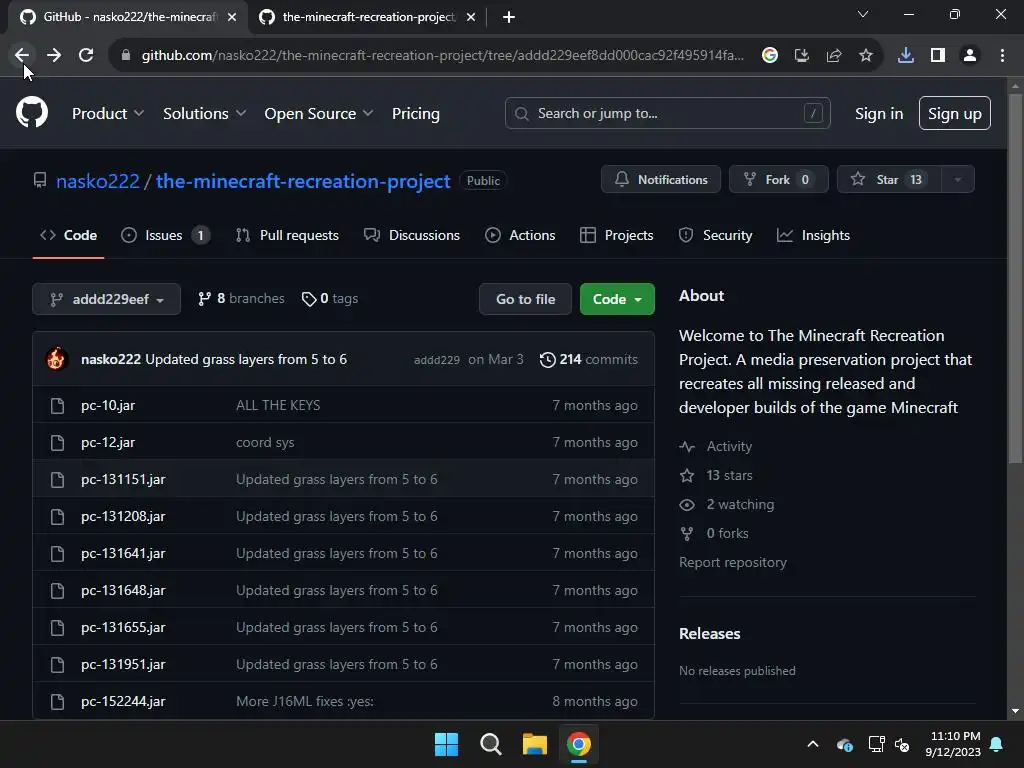Screen dimensions: 1024x768
Task: Open the 214 commits link
Action: 588,360
